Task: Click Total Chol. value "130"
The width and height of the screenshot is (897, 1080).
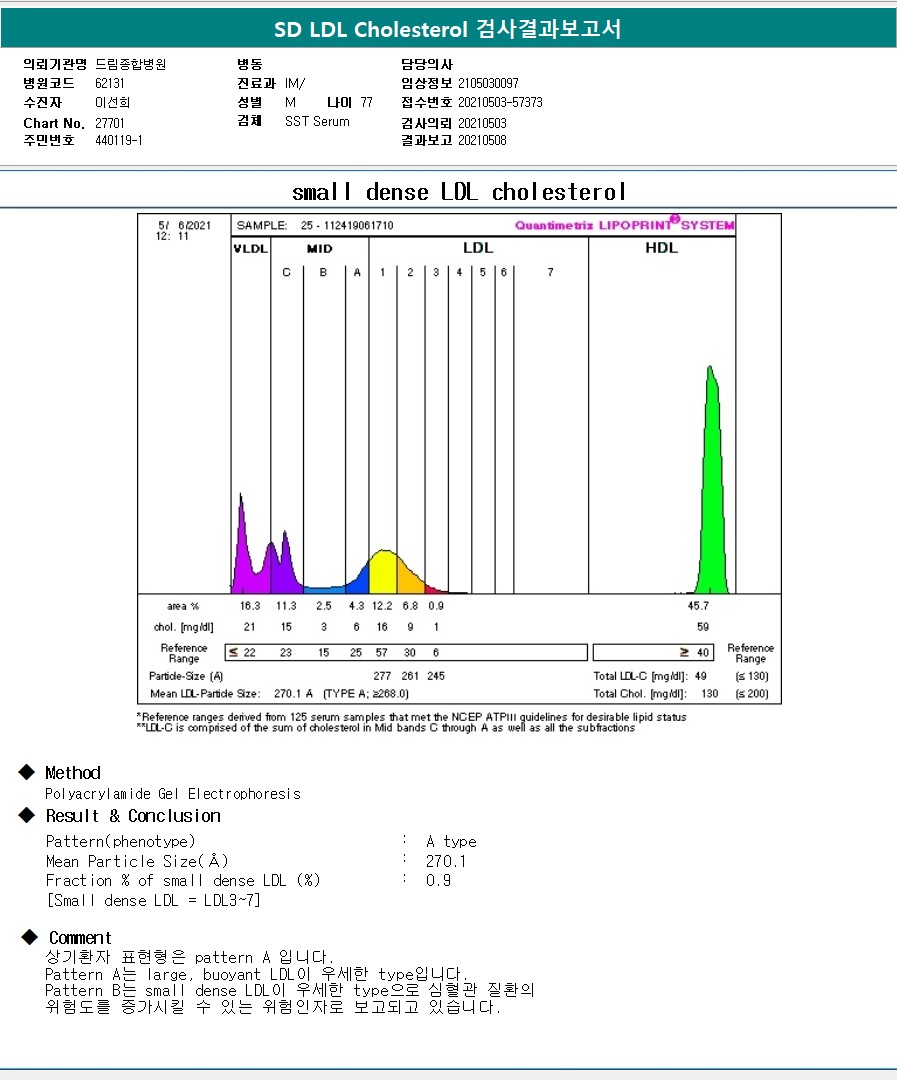Action: (x=710, y=694)
